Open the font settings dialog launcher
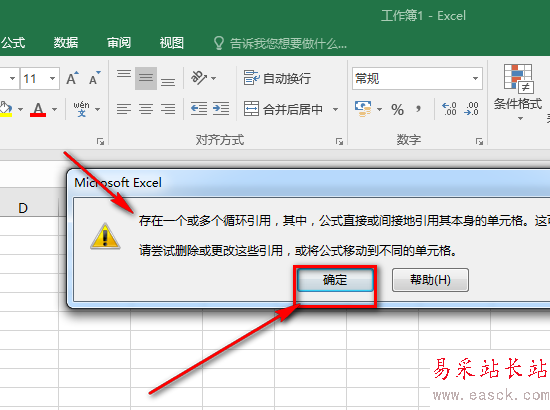The image size is (550, 410). point(101,141)
